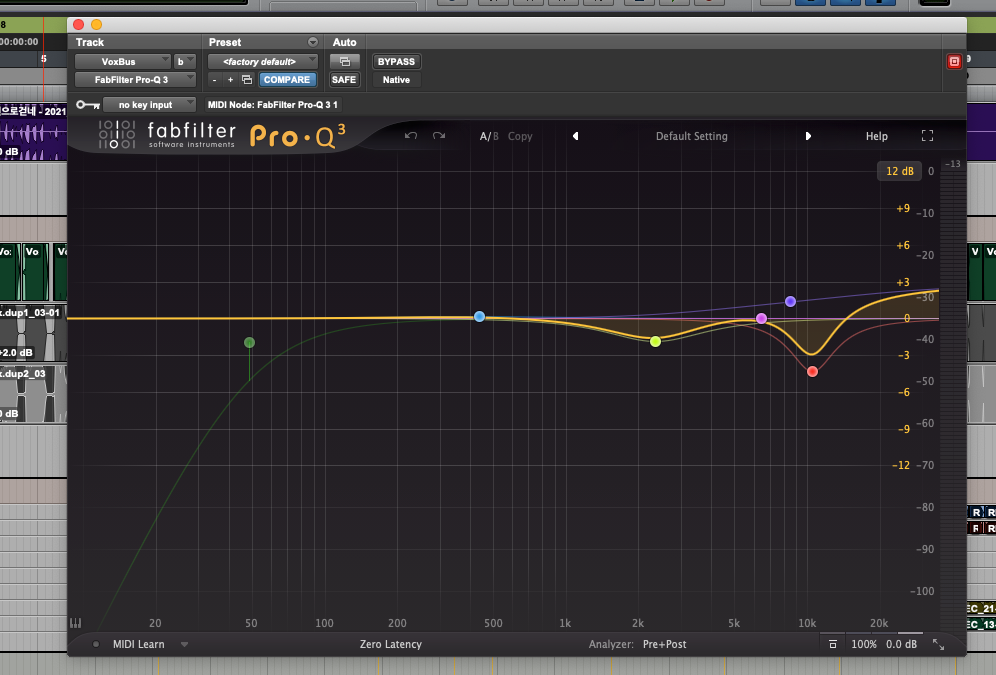996x675 pixels.
Task: Click the 00:00:00 timecode display
Action: click(x=19, y=42)
